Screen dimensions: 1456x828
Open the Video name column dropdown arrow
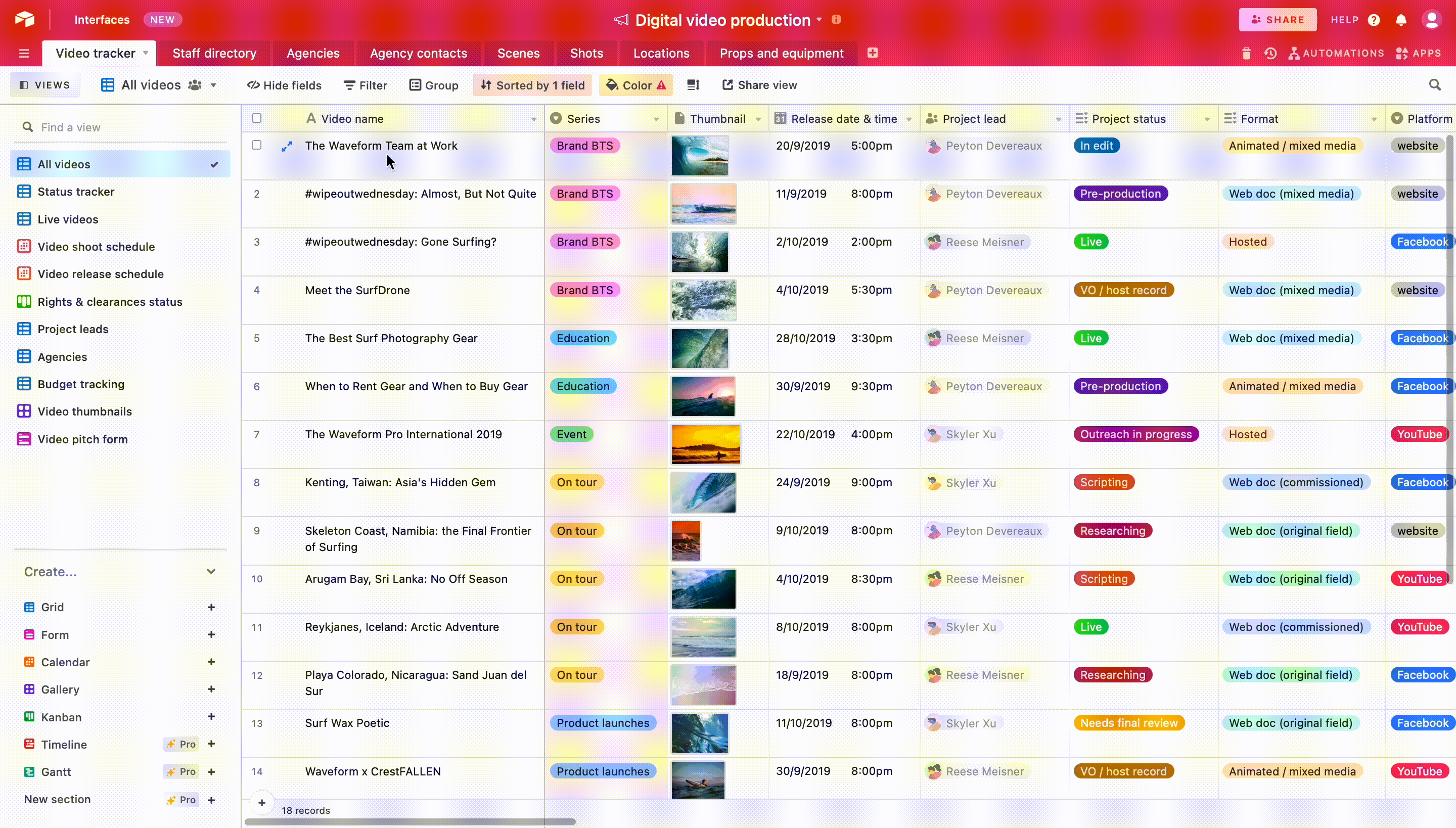coord(533,119)
